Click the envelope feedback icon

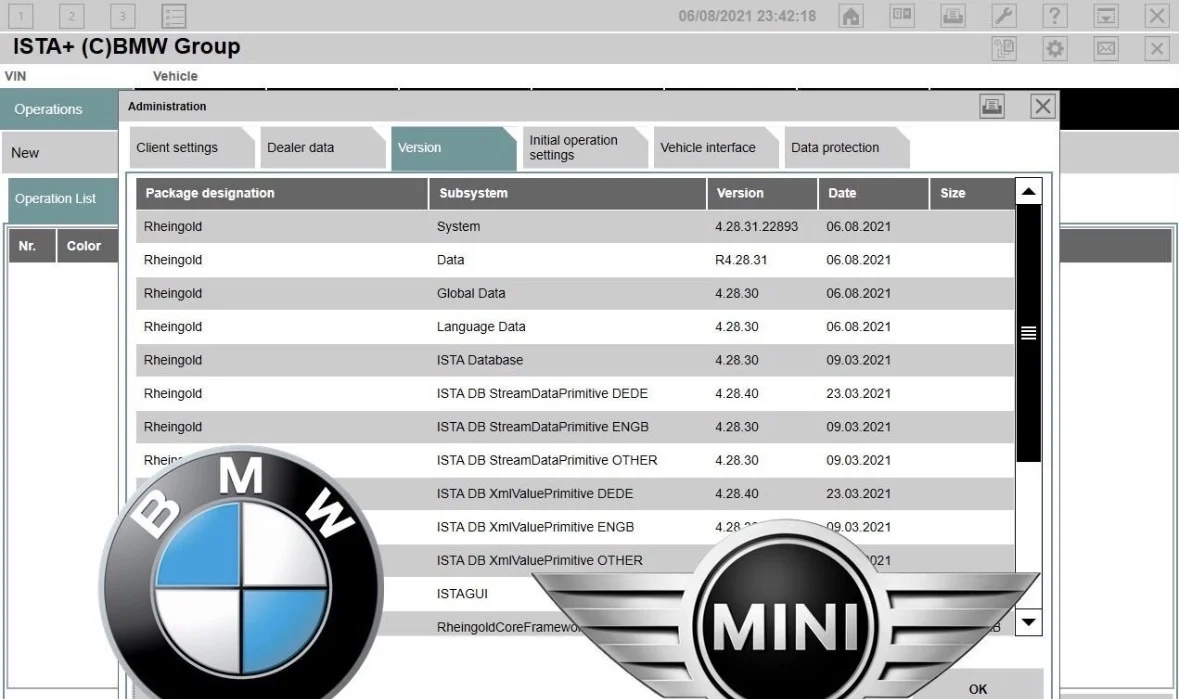[1105, 49]
